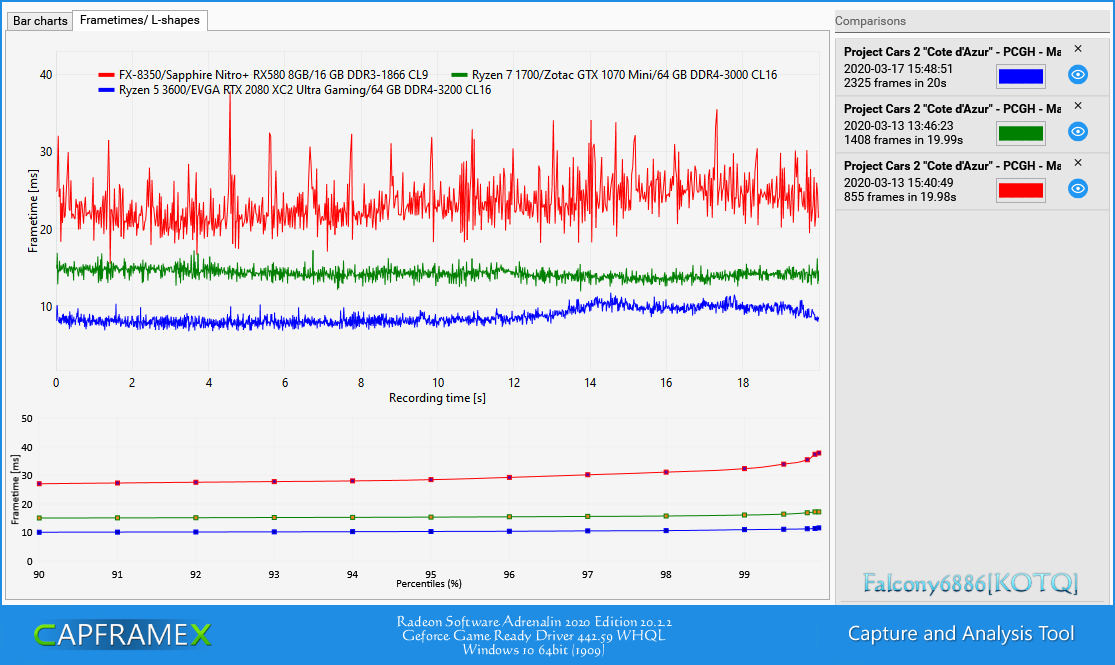Select the Frametimes/ L-shapes tab
This screenshot has width=1115, height=665.
[139, 20]
